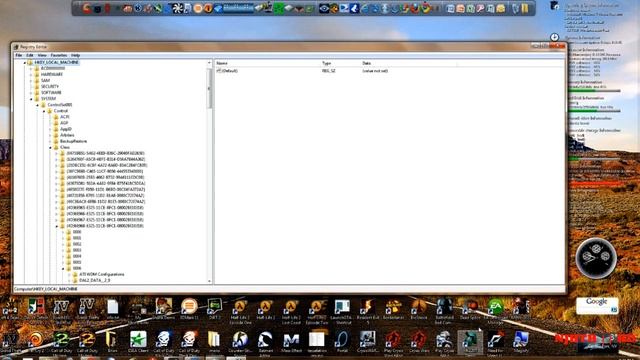The height and width of the screenshot is (360, 640).
Task: Select the 0003 subkey
Action: tap(77, 250)
